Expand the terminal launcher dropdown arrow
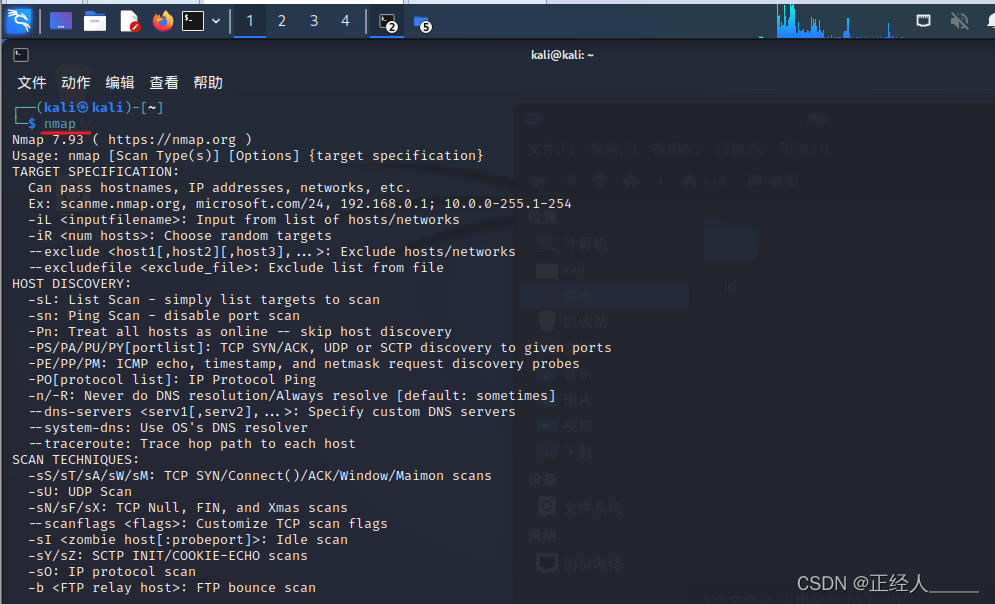995x604 pixels. tap(216, 21)
